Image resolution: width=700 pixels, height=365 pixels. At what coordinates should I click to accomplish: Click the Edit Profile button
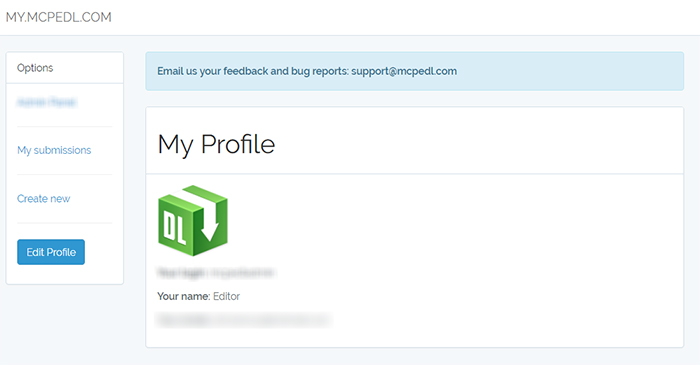coord(51,252)
